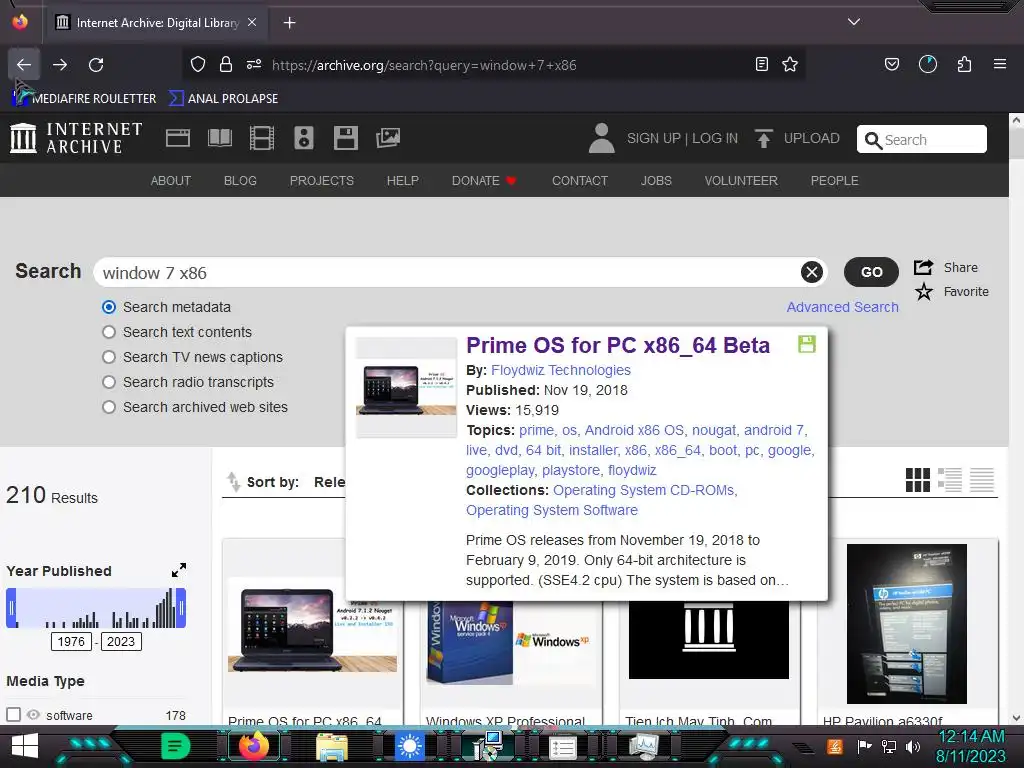Bookmark this page with the star
The image size is (1024, 768).
(x=790, y=64)
